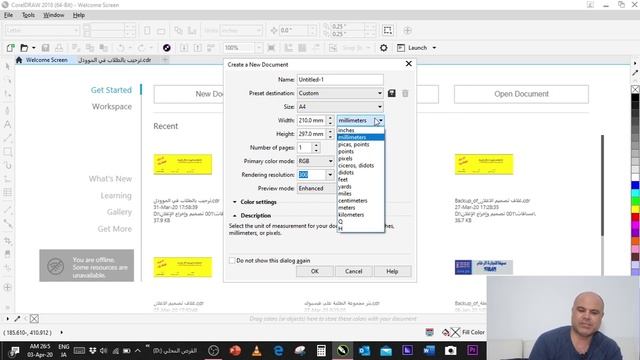The image size is (640, 360).
Task: Click the Welcome Screen home icon
Action: [19, 60]
